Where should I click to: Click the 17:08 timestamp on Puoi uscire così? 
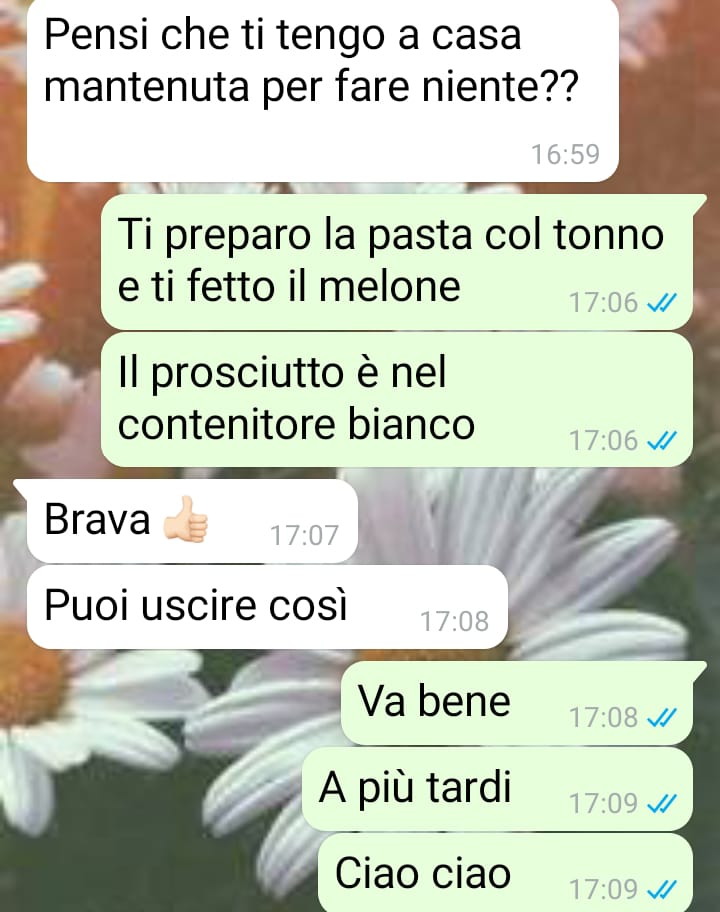tap(455, 621)
